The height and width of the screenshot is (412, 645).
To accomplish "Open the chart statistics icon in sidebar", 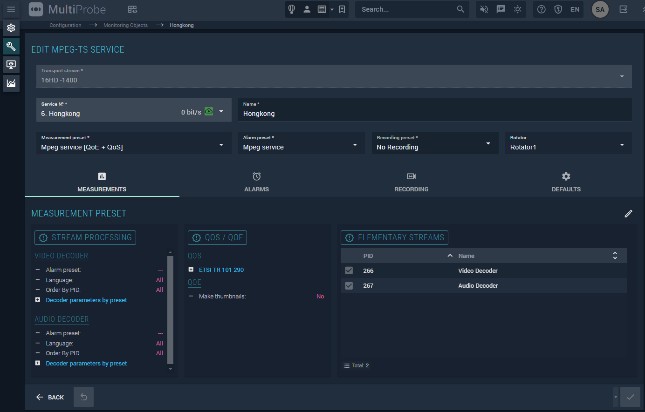I will tap(11, 82).
